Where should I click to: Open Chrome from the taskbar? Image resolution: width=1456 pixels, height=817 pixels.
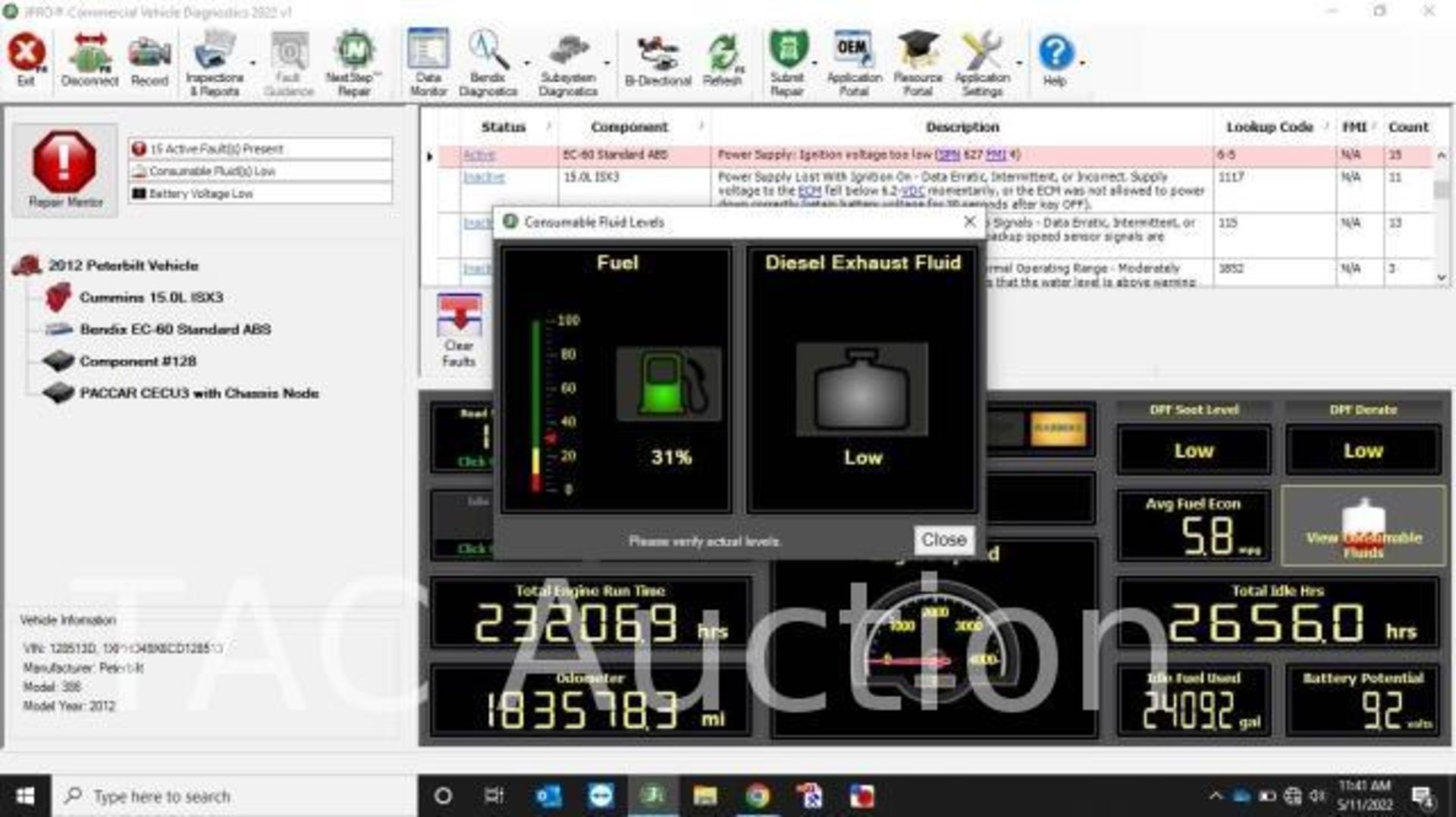coord(757,796)
